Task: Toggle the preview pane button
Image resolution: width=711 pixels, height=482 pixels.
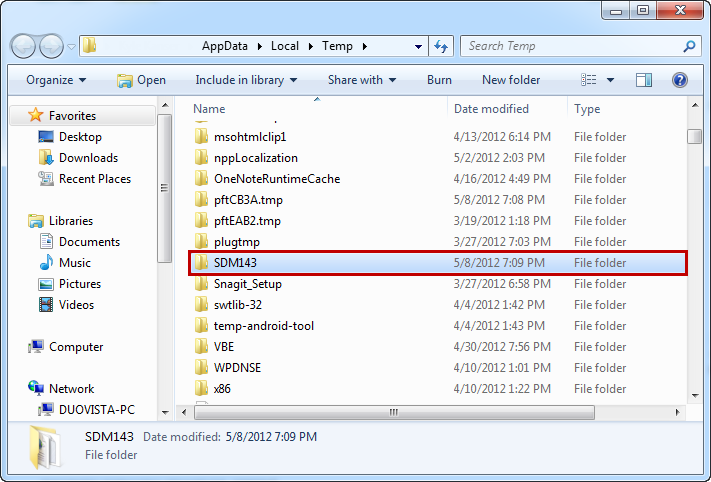Action: pyautogui.click(x=643, y=80)
